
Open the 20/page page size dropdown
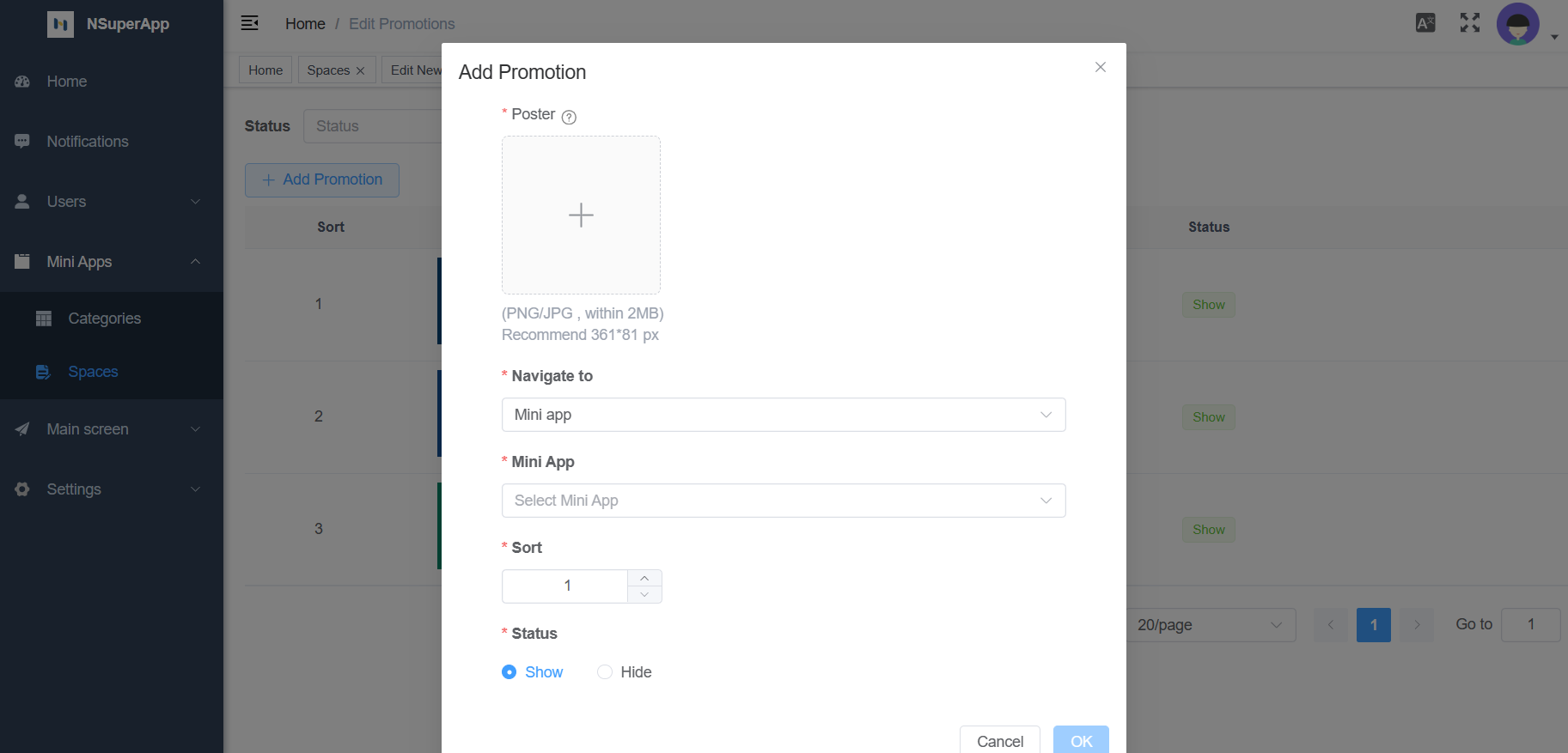click(x=1210, y=625)
